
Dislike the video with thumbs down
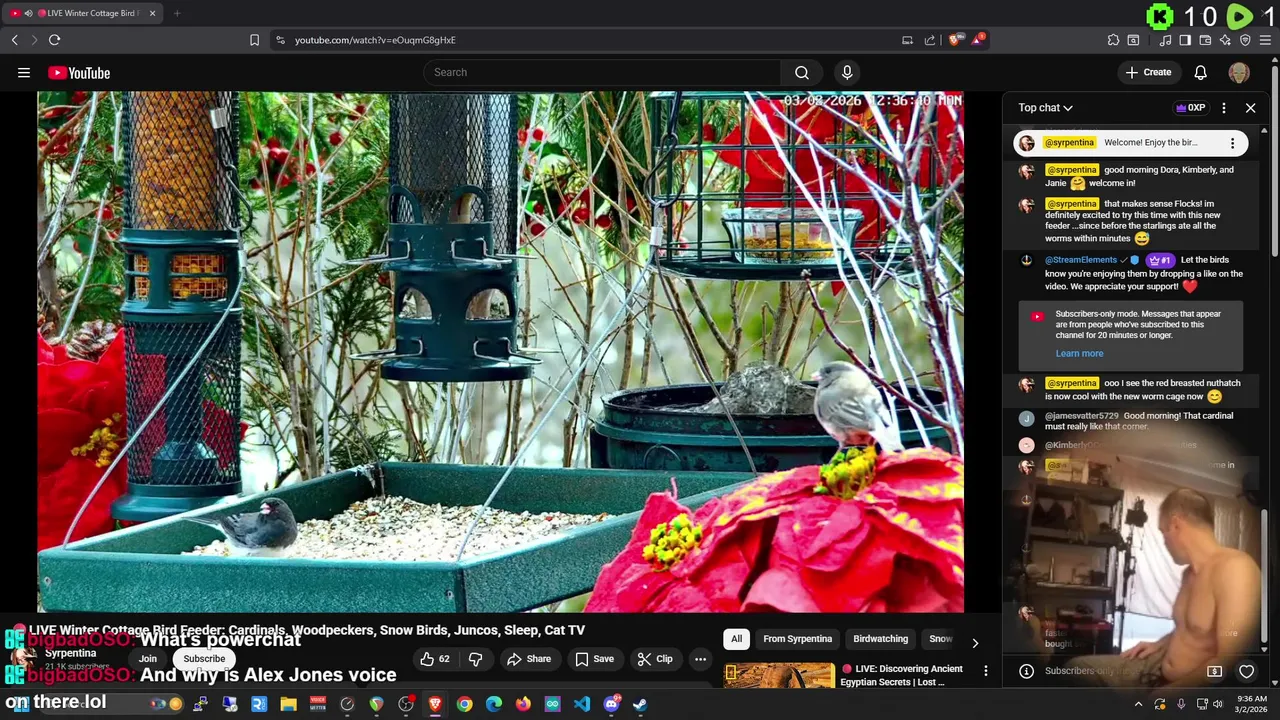[x=476, y=659]
